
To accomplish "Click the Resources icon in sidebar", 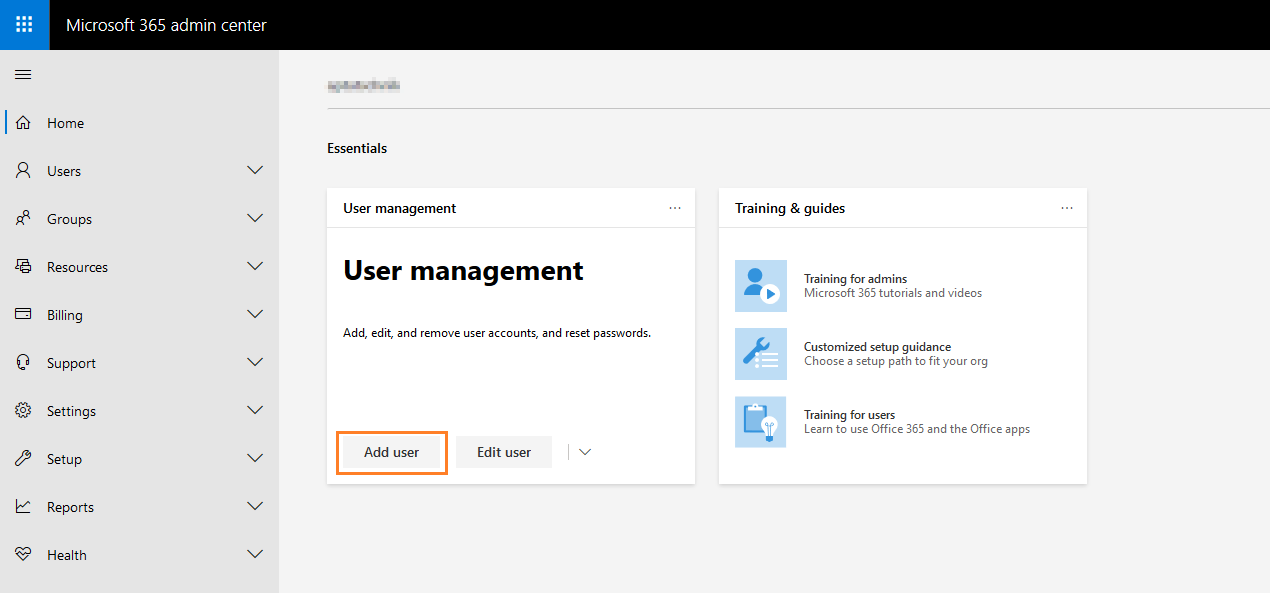I will 23,267.
